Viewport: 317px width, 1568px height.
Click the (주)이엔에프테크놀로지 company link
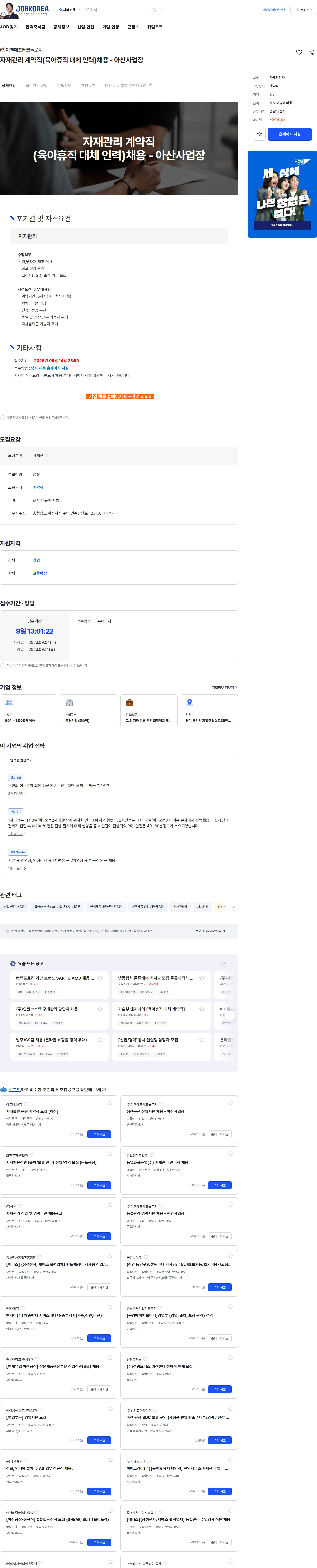[x=21, y=50]
